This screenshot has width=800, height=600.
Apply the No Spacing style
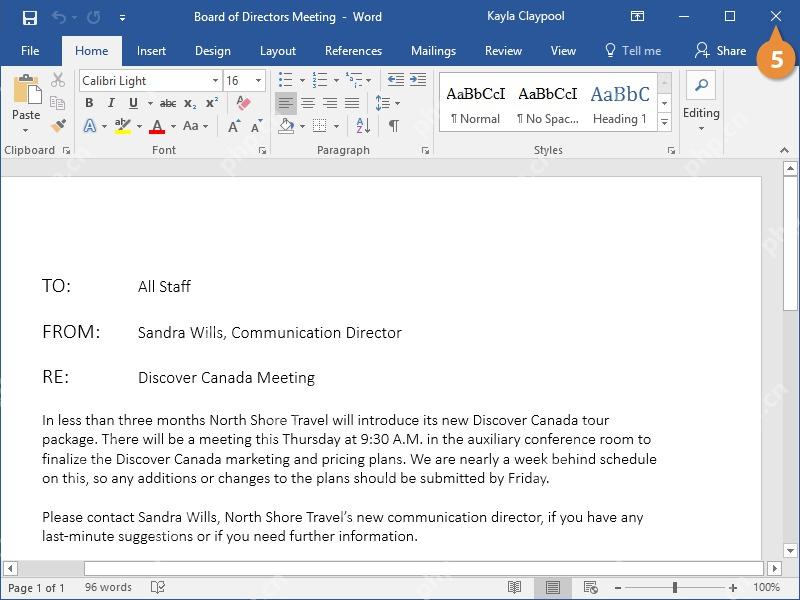pyautogui.click(x=547, y=104)
